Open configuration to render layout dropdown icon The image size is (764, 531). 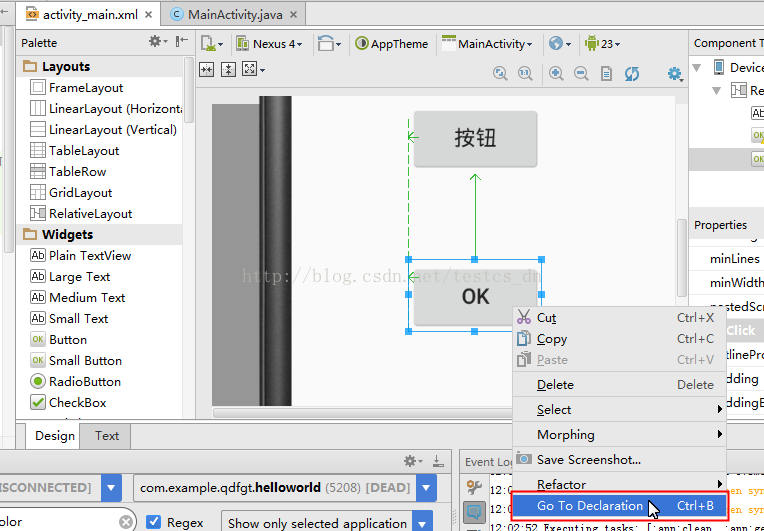(x=211, y=44)
